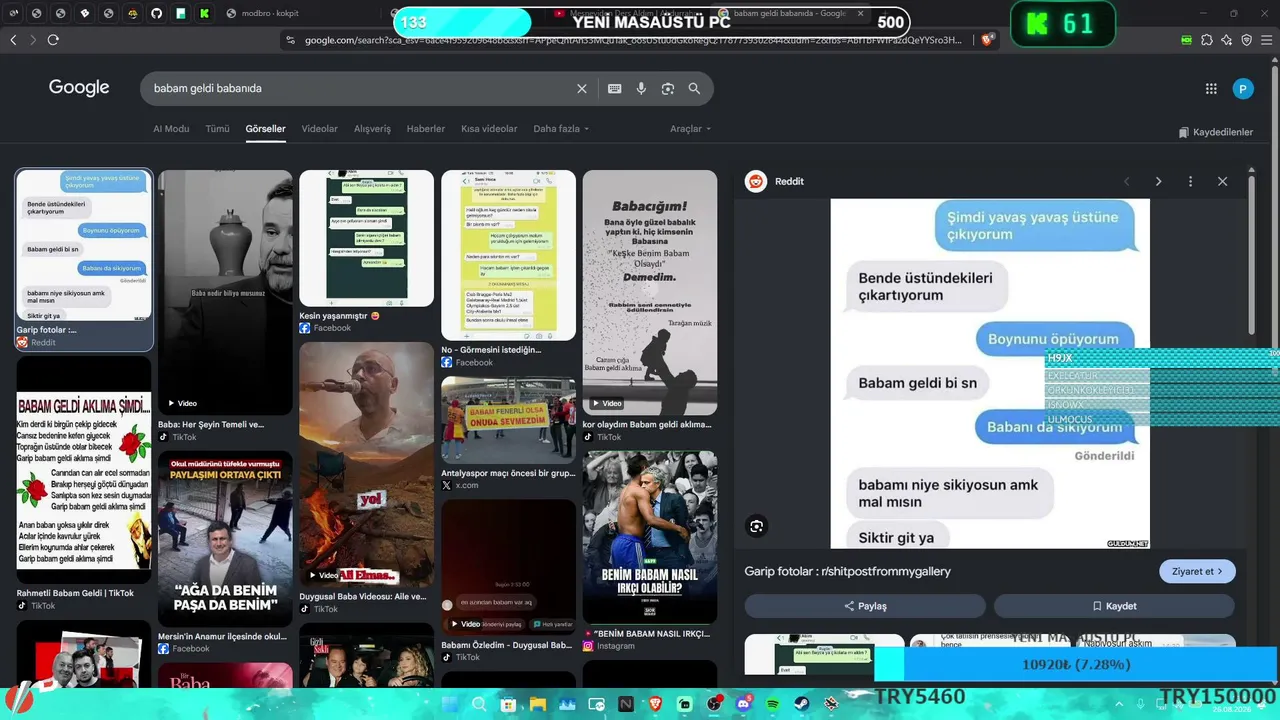Show previous image in preview panel
Image resolution: width=1280 pixels, height=720 pixels.
point(1126,181)
